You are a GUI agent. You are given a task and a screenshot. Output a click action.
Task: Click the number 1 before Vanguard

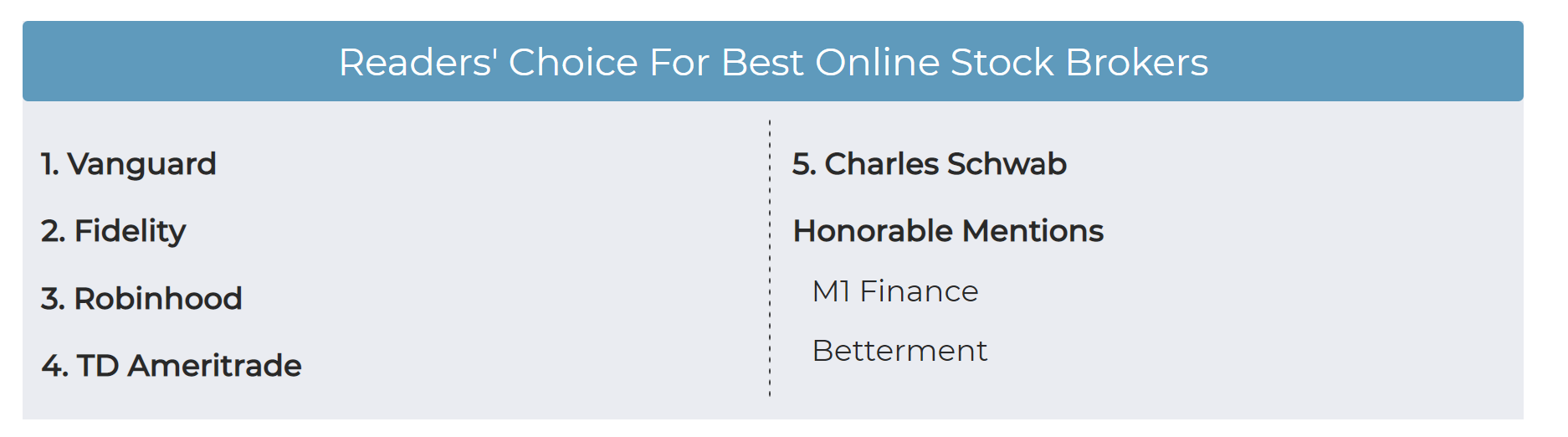[x=50, y=164]
